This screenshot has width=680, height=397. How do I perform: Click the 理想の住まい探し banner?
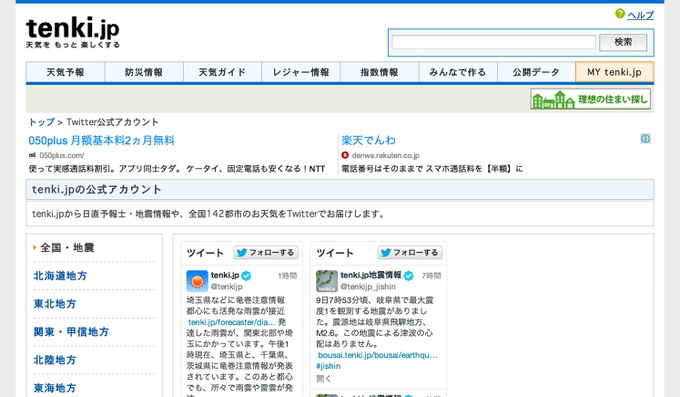point(590,99)
